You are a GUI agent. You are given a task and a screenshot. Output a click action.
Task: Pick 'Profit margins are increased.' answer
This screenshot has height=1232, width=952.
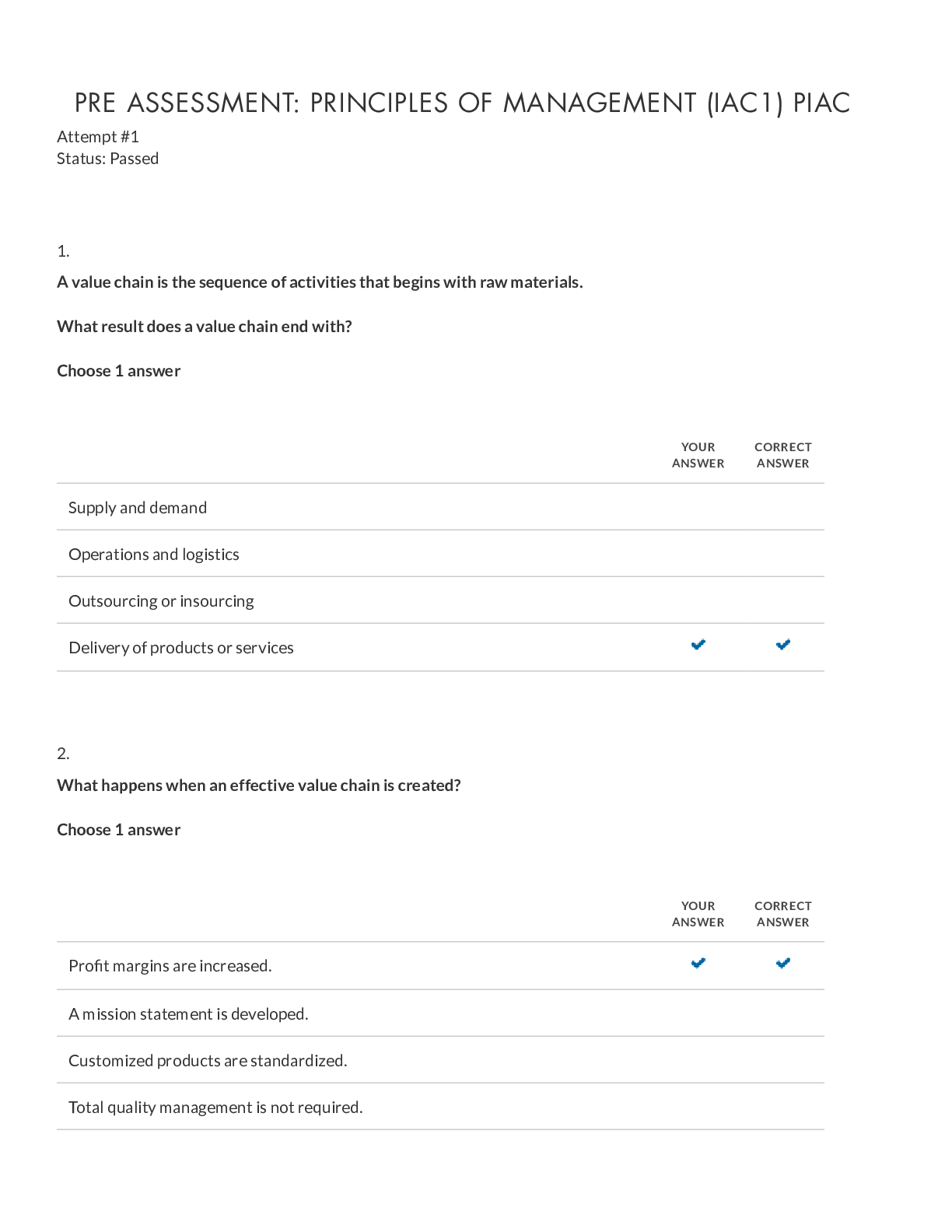pyautogui.click(x=440, y=966)
